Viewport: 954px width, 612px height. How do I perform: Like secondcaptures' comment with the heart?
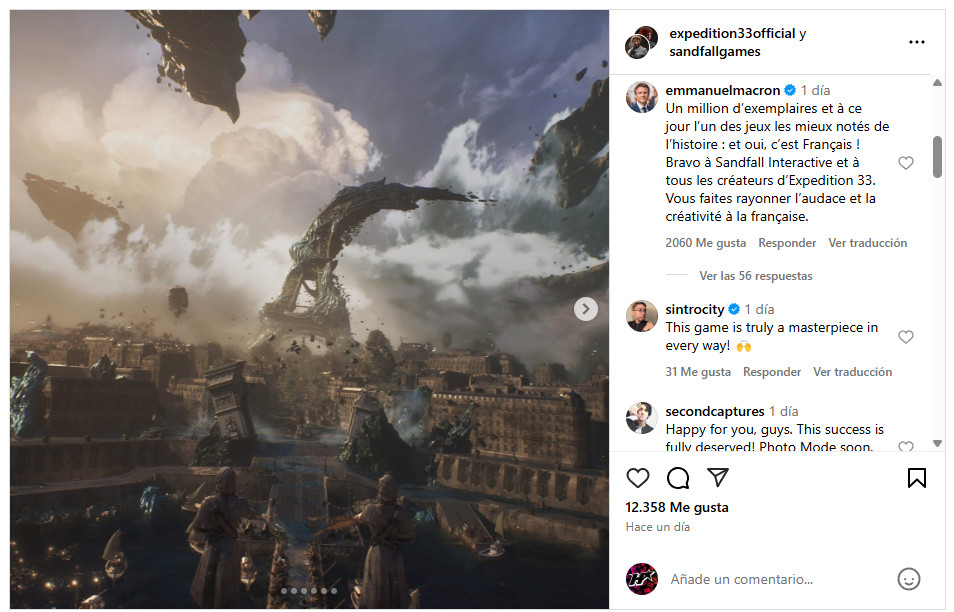click(x=905, y=447)
